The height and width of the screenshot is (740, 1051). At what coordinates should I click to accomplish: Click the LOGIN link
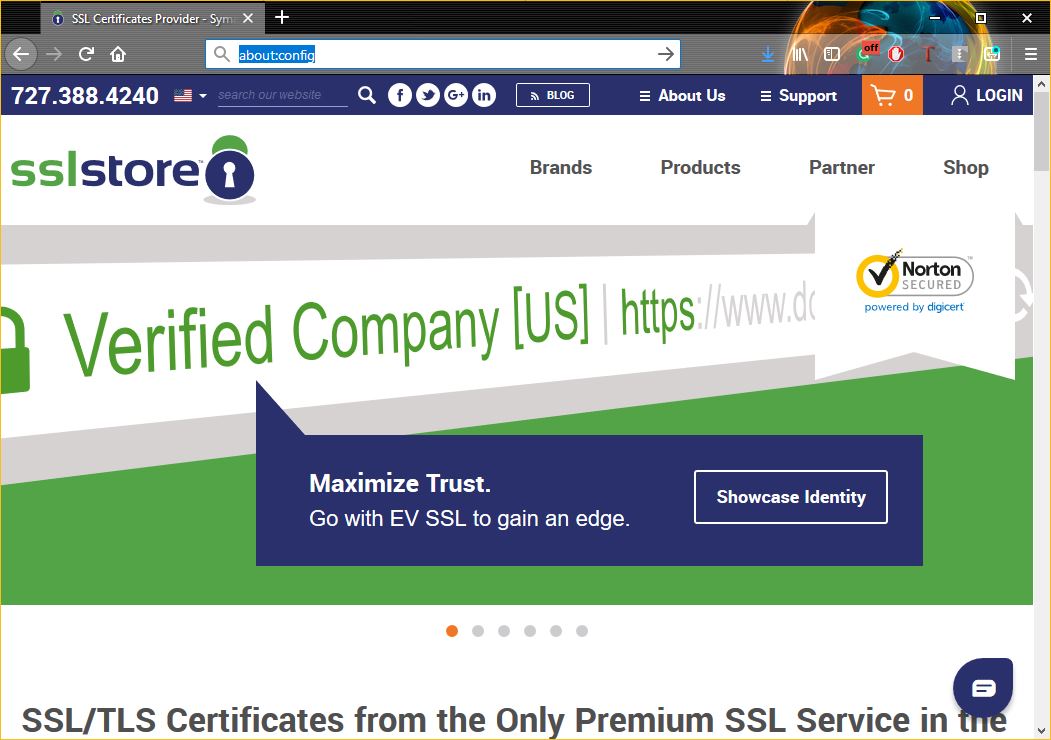[x=987, y=95]
